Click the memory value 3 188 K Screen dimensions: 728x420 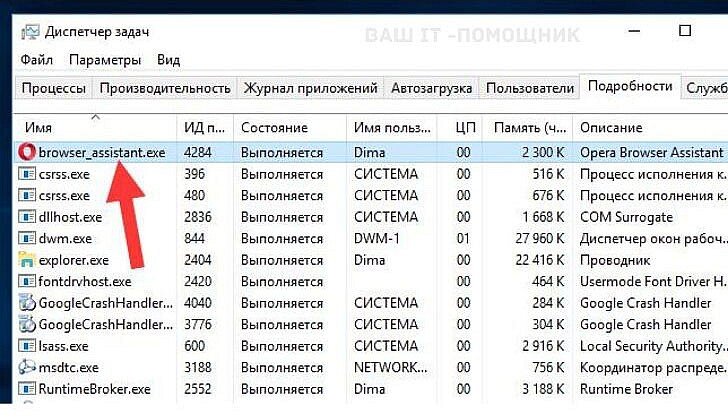tap(543, 389)
